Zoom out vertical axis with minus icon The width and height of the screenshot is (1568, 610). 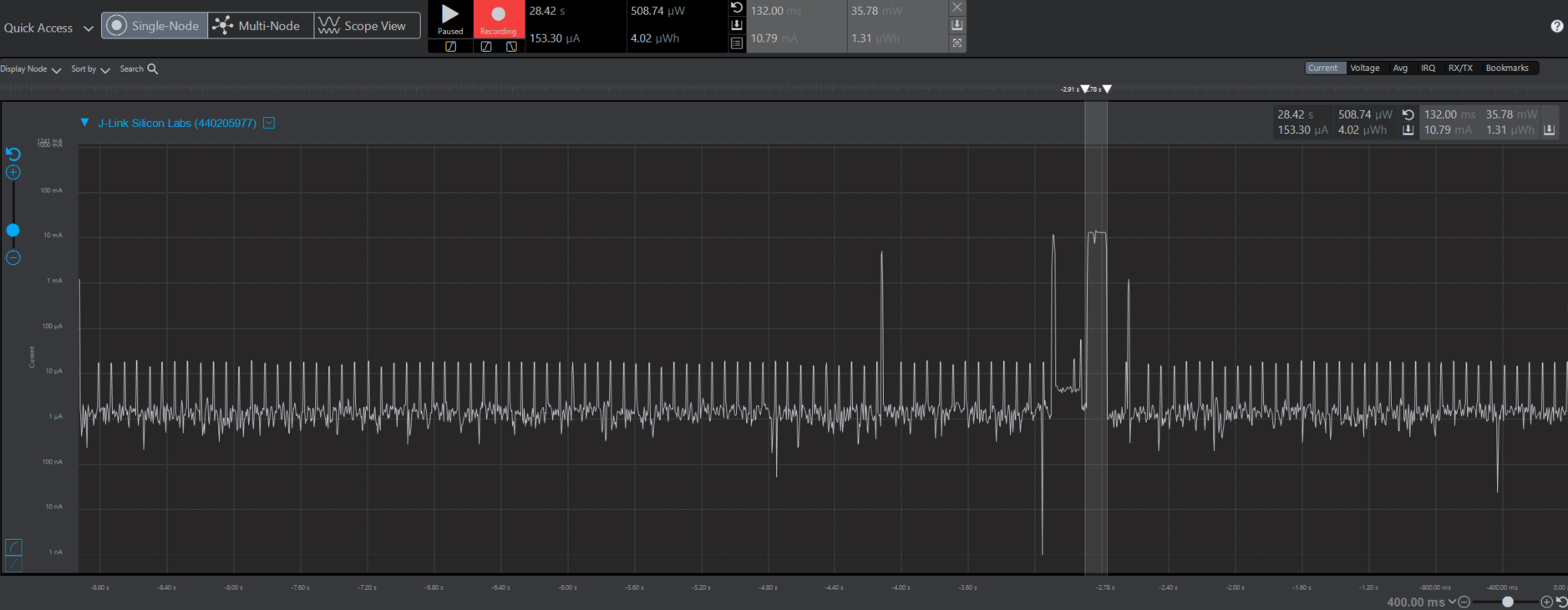coord(13,258)
